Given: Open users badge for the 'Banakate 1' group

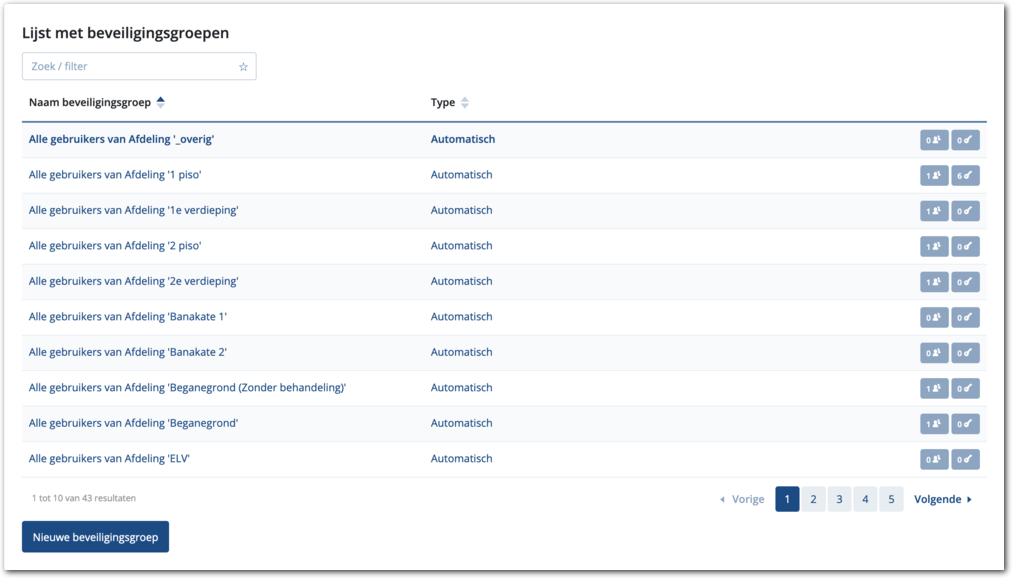Looking at the screenshot, I should click(x=934, y=317).
